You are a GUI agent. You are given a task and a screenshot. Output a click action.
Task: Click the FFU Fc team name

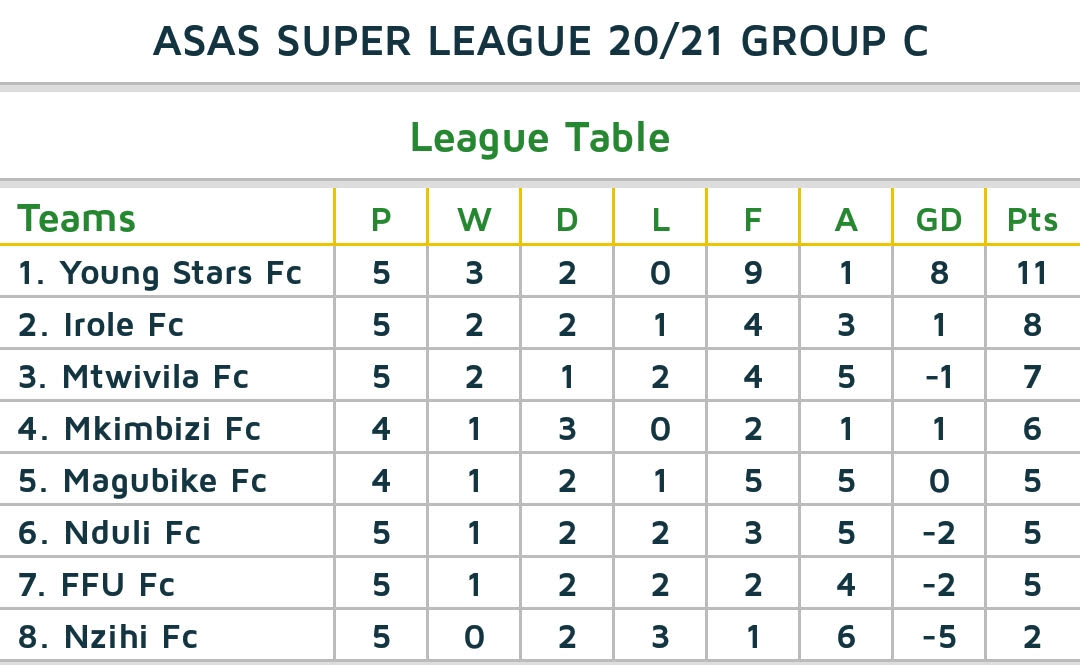click(96, 584)
